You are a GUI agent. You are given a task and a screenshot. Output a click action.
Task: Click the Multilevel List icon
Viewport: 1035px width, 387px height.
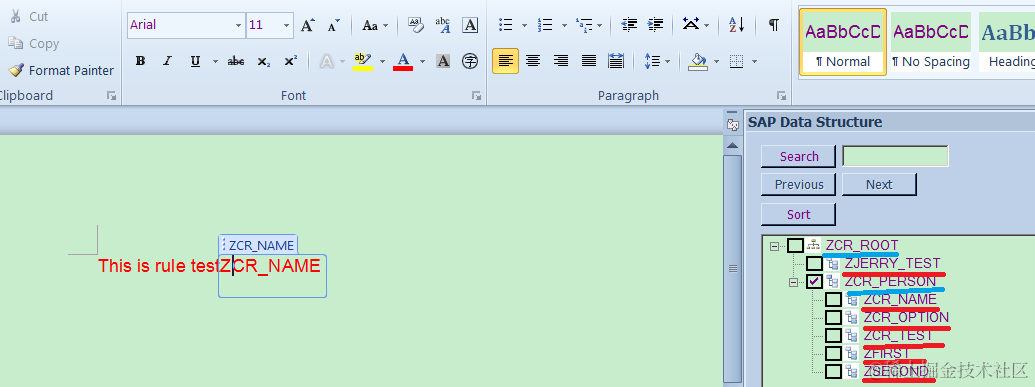[584, 25]
